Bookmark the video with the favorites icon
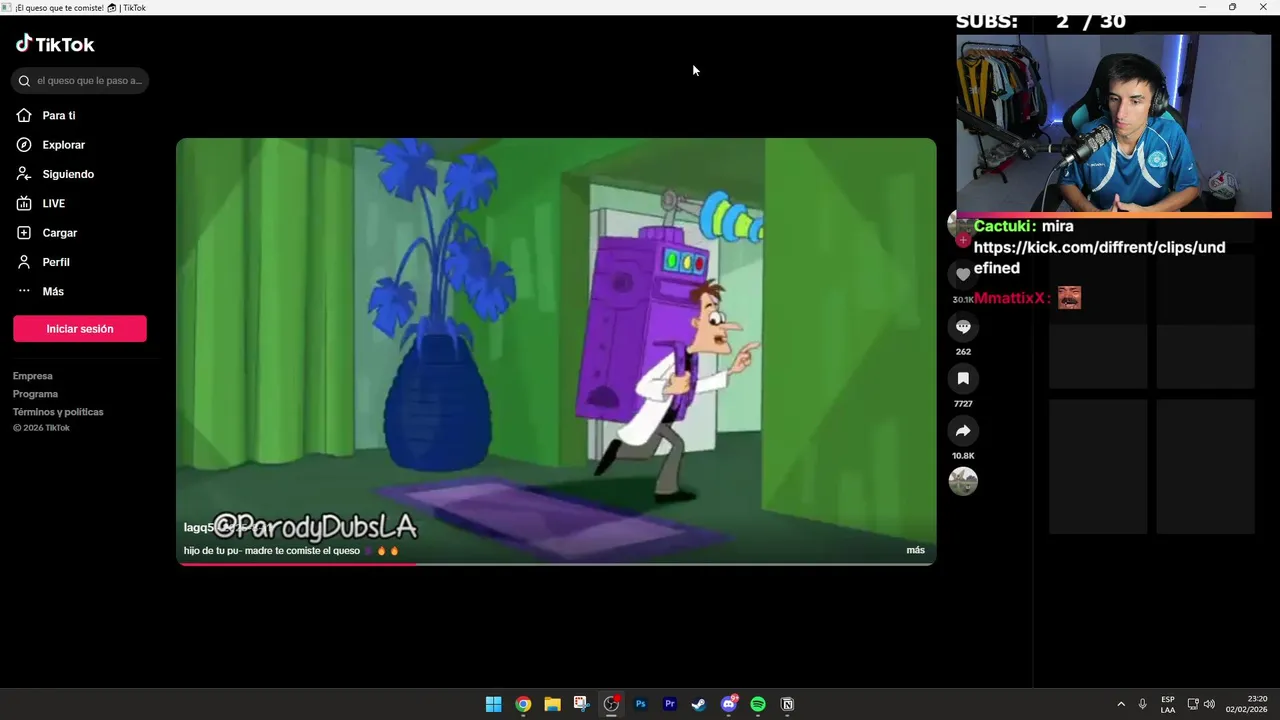1280x720 pixels. pyautogui.click(x=963, y=379)
